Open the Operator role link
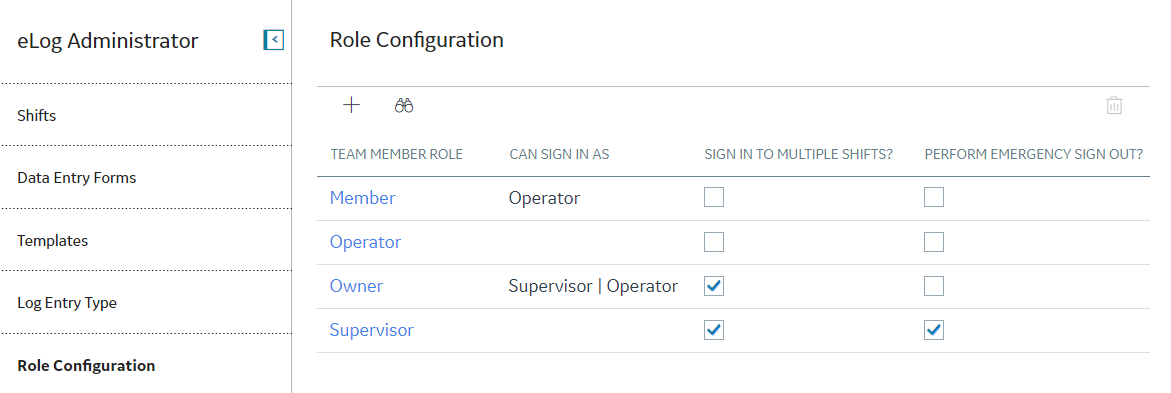Image resolution: width=1171 pixels, height=393 pixels. tap(365, 242)
